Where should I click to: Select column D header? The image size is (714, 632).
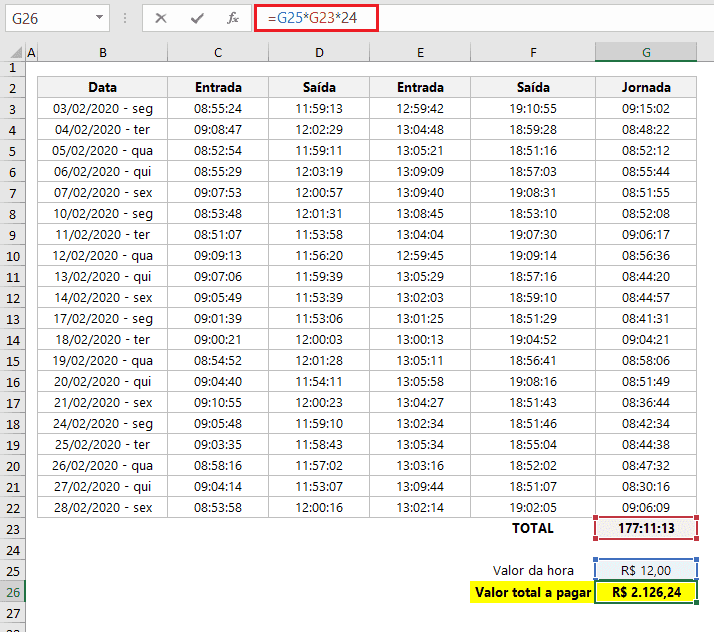[319, 53]
